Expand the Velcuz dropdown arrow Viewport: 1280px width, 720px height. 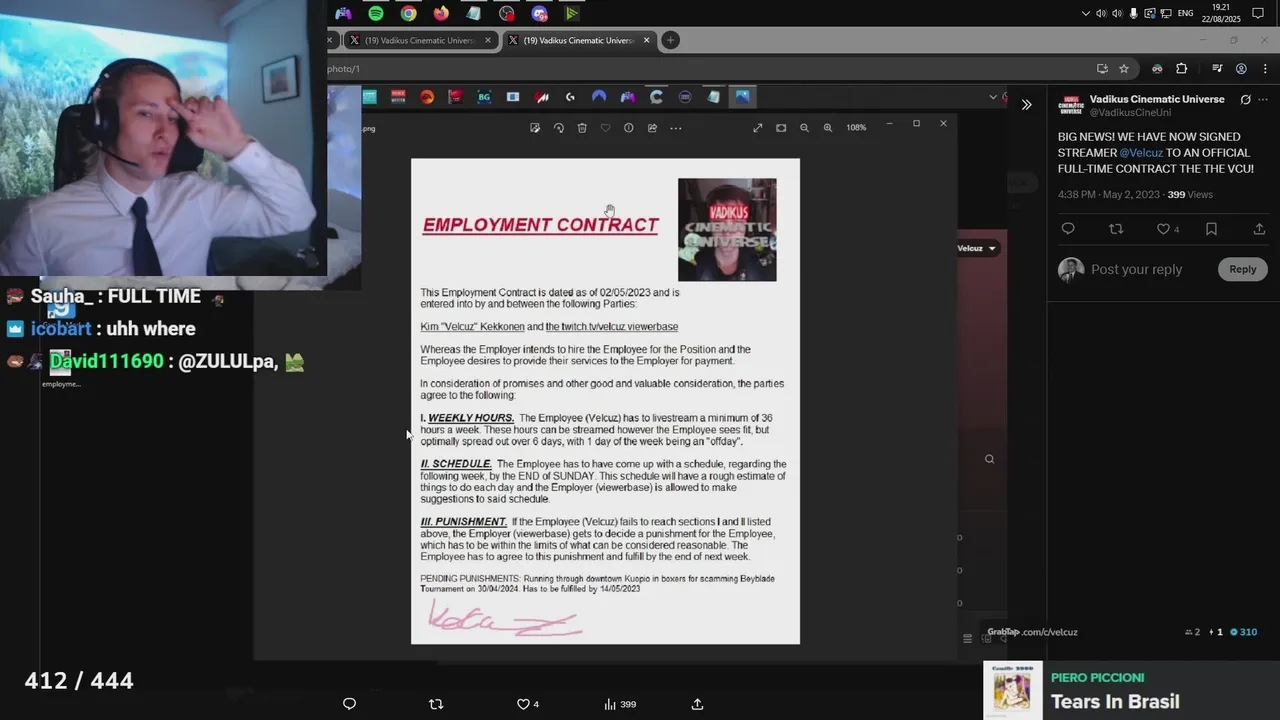992,248
